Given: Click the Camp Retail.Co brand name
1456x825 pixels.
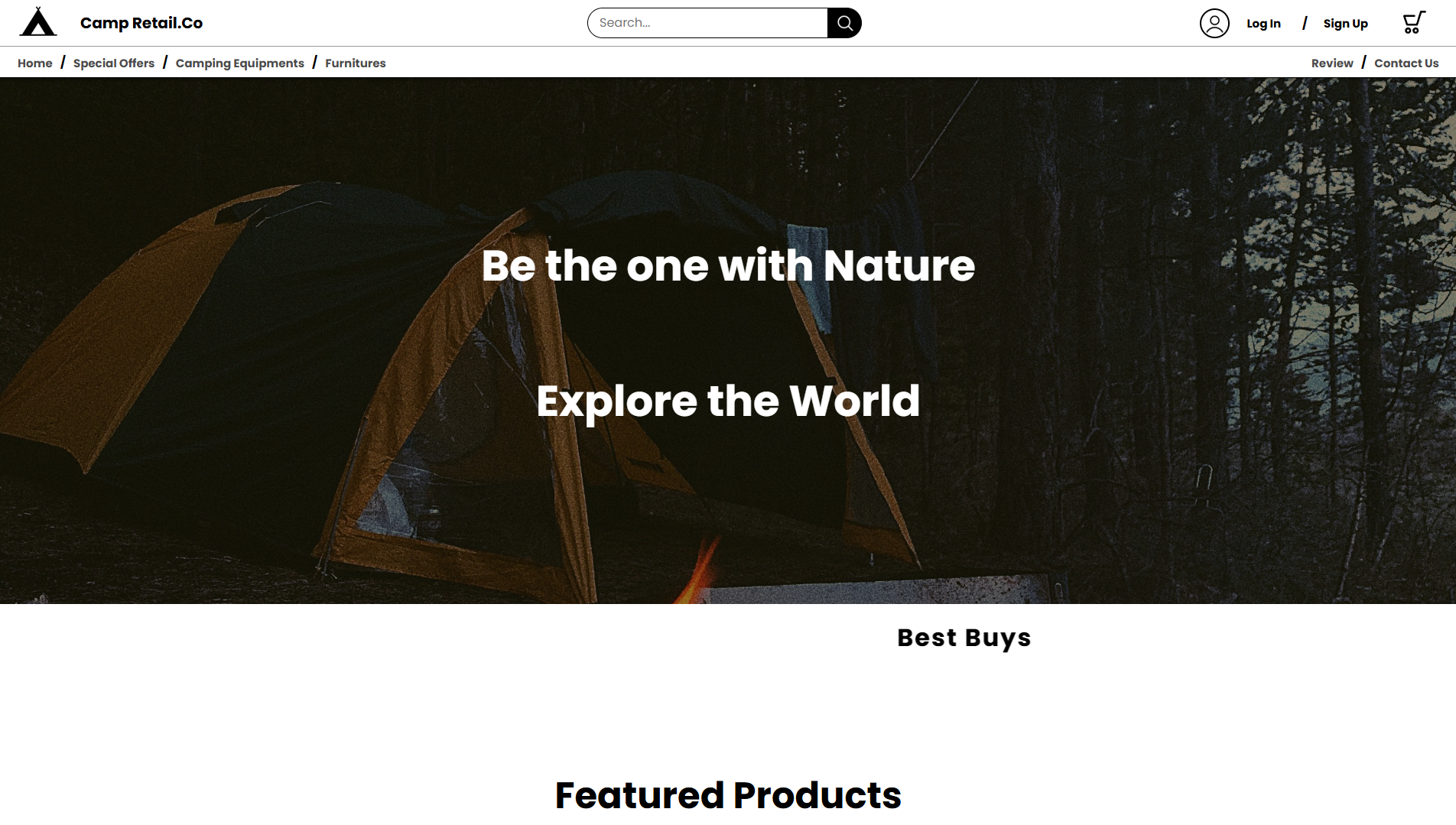Looking at the screenshot, I should pyautogui.click(x=141, y=23).
